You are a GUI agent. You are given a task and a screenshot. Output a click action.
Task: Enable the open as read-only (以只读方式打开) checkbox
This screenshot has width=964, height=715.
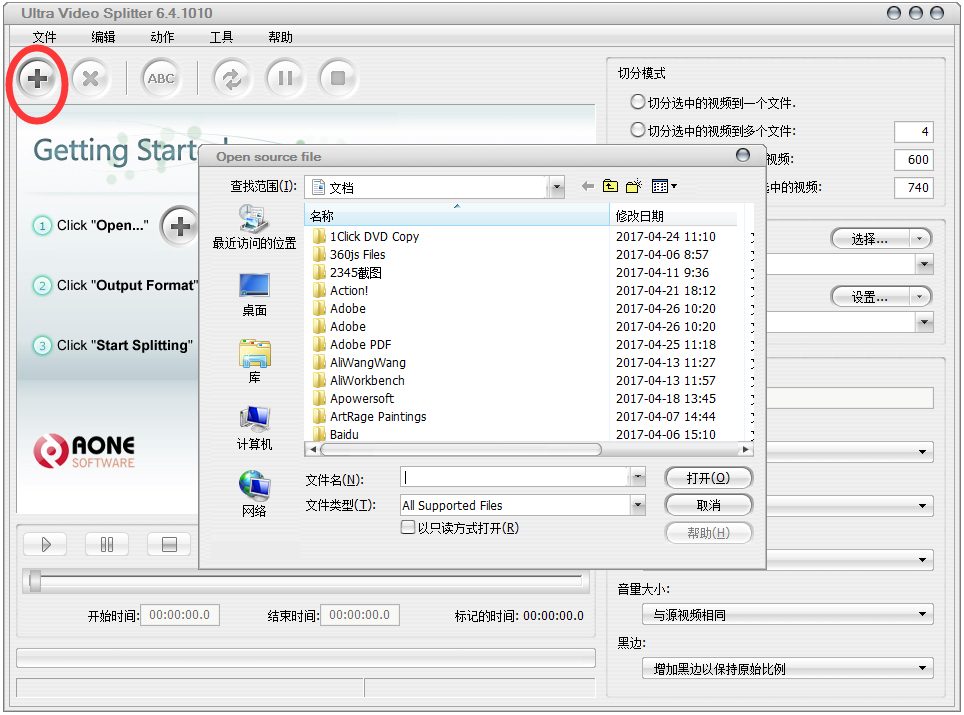point(408,528)
